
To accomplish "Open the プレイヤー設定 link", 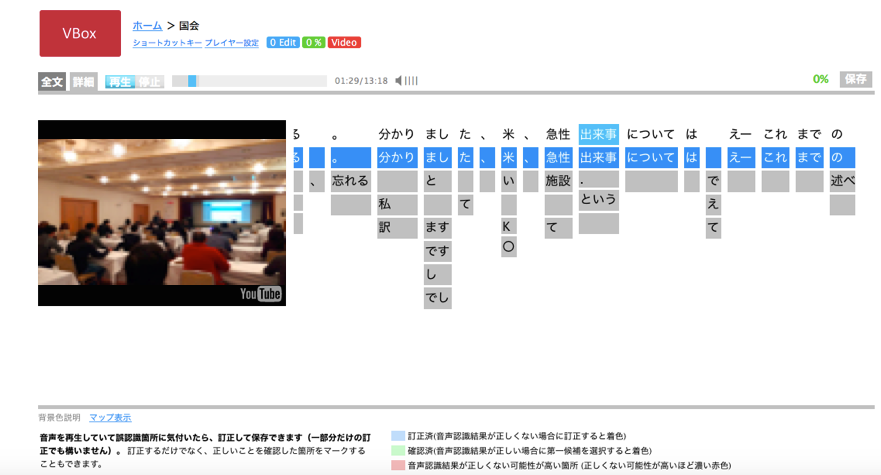I will pyautogui.click(x=231, y=43).
